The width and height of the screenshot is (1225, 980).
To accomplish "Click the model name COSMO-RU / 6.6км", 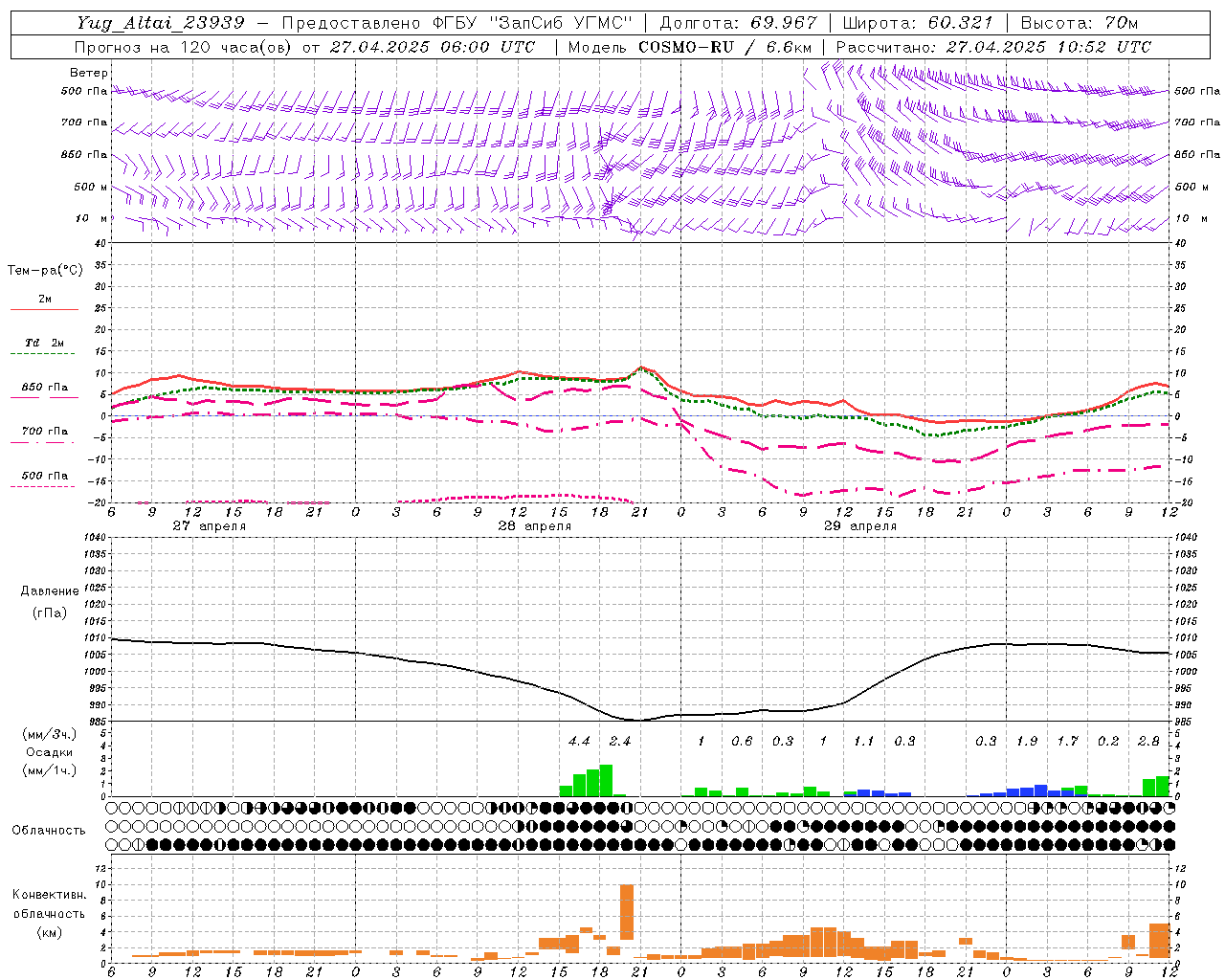I will [725, 46].
